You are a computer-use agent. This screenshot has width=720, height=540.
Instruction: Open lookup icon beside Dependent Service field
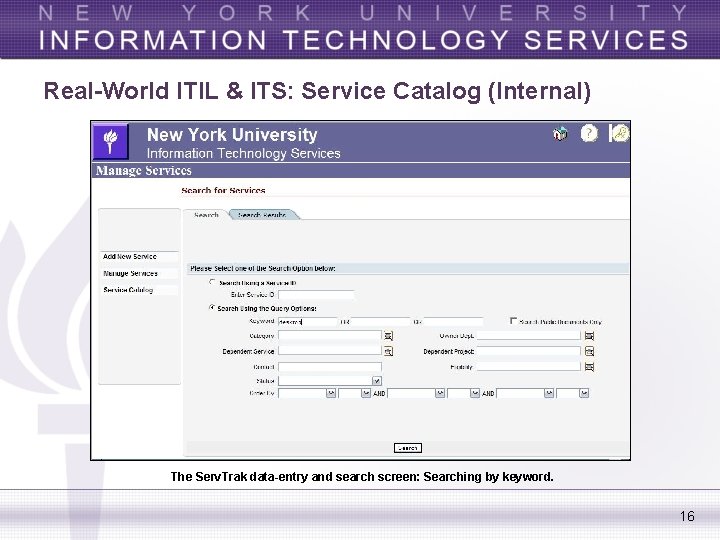pyautogui.click(x=388, y=351)
